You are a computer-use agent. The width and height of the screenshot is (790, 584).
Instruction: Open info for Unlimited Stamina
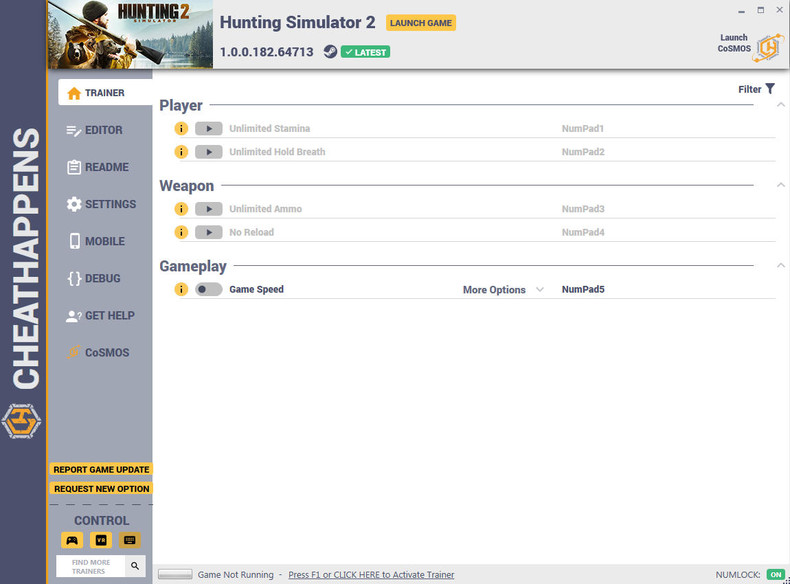(x=181, y=128)
